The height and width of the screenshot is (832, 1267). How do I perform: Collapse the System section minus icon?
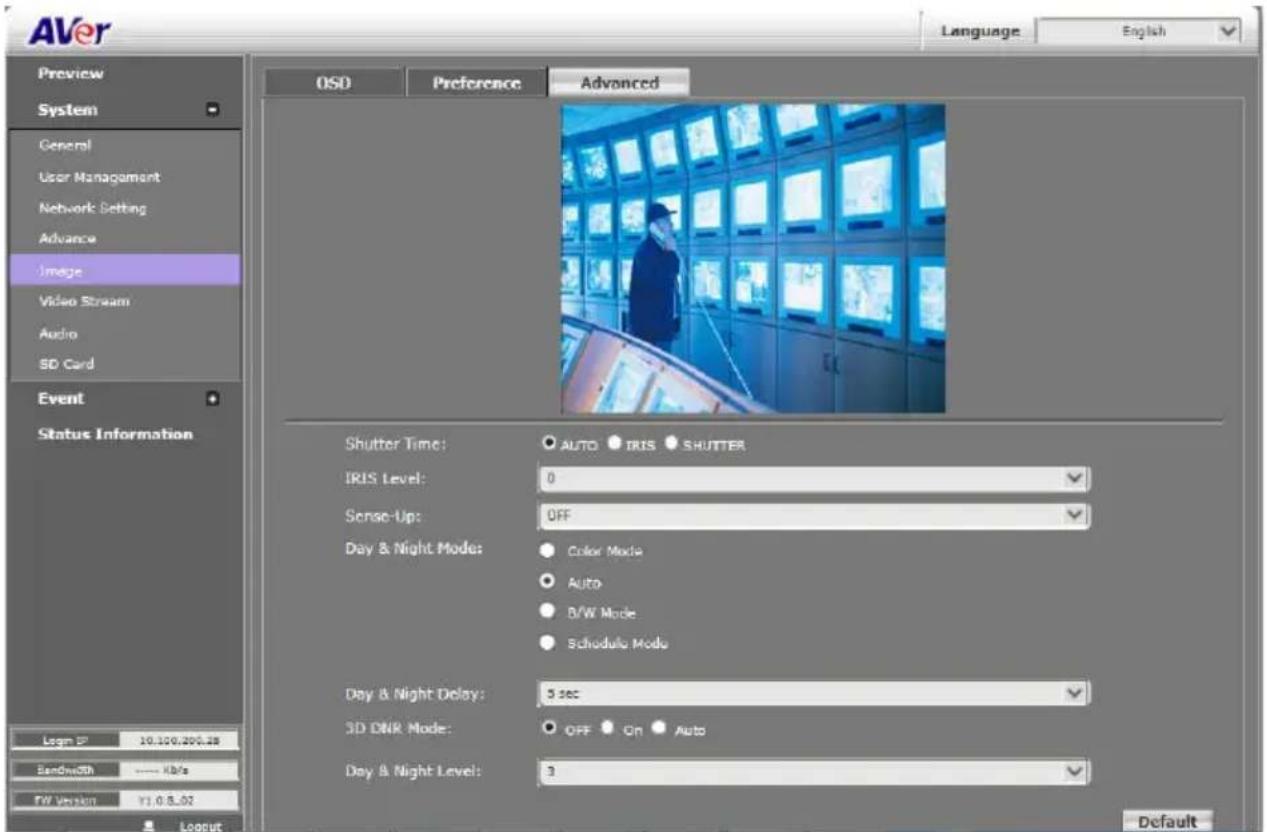tap(212, 110)
